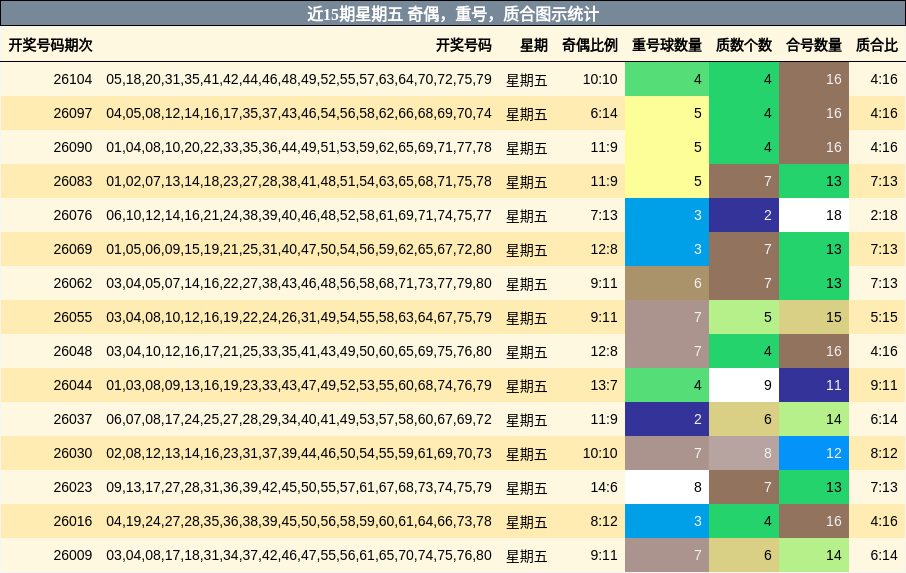The image size is (906, 573).
Task: Click the 星期 column header
Action: [533, 45]
